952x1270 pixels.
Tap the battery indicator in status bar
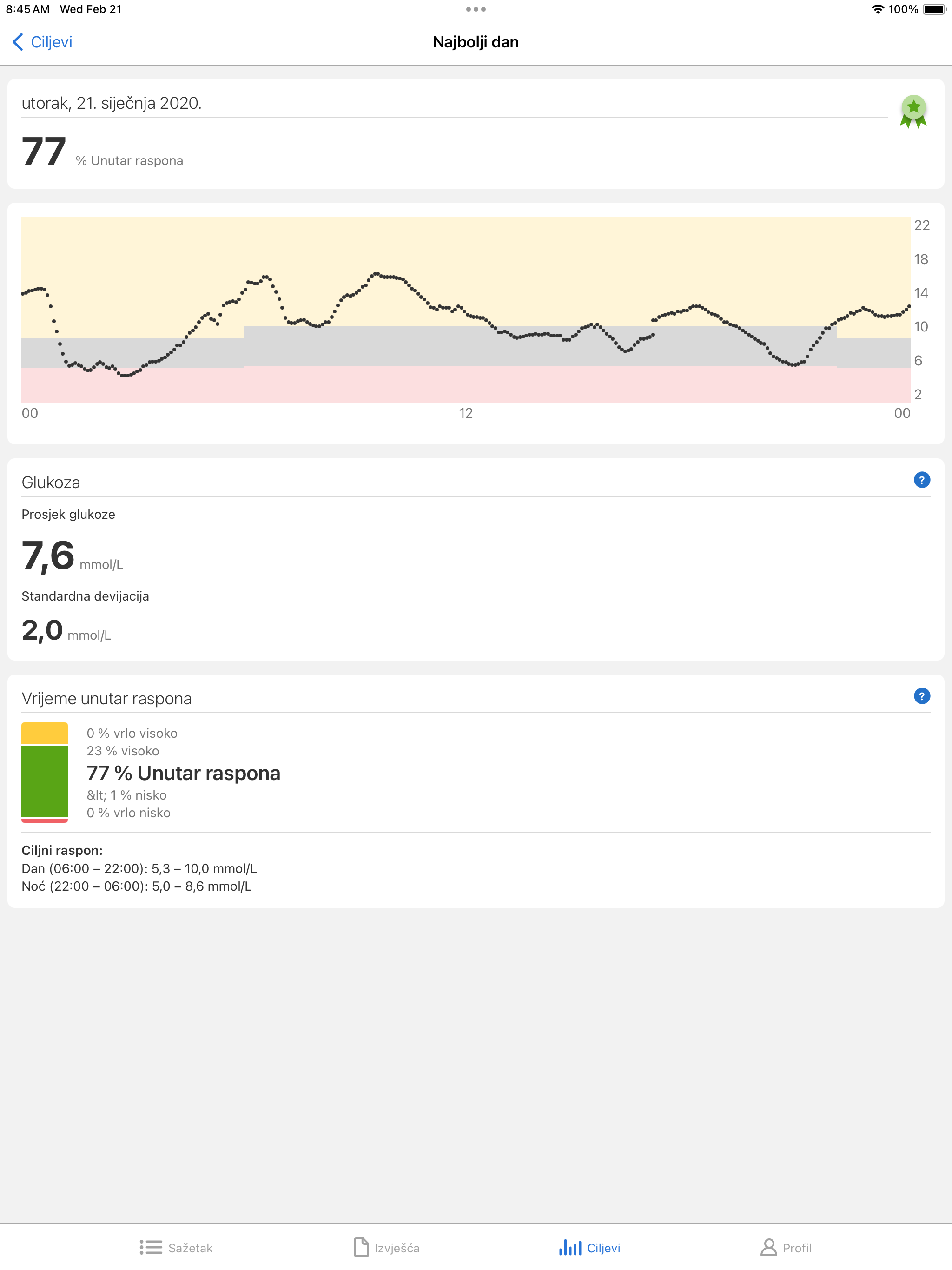pos(933,9)
